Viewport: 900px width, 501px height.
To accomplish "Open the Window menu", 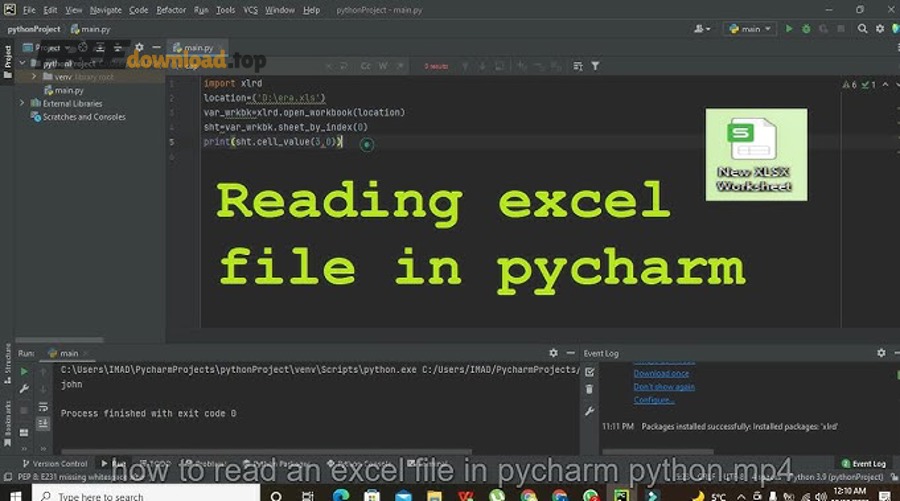I will (280, 10).
